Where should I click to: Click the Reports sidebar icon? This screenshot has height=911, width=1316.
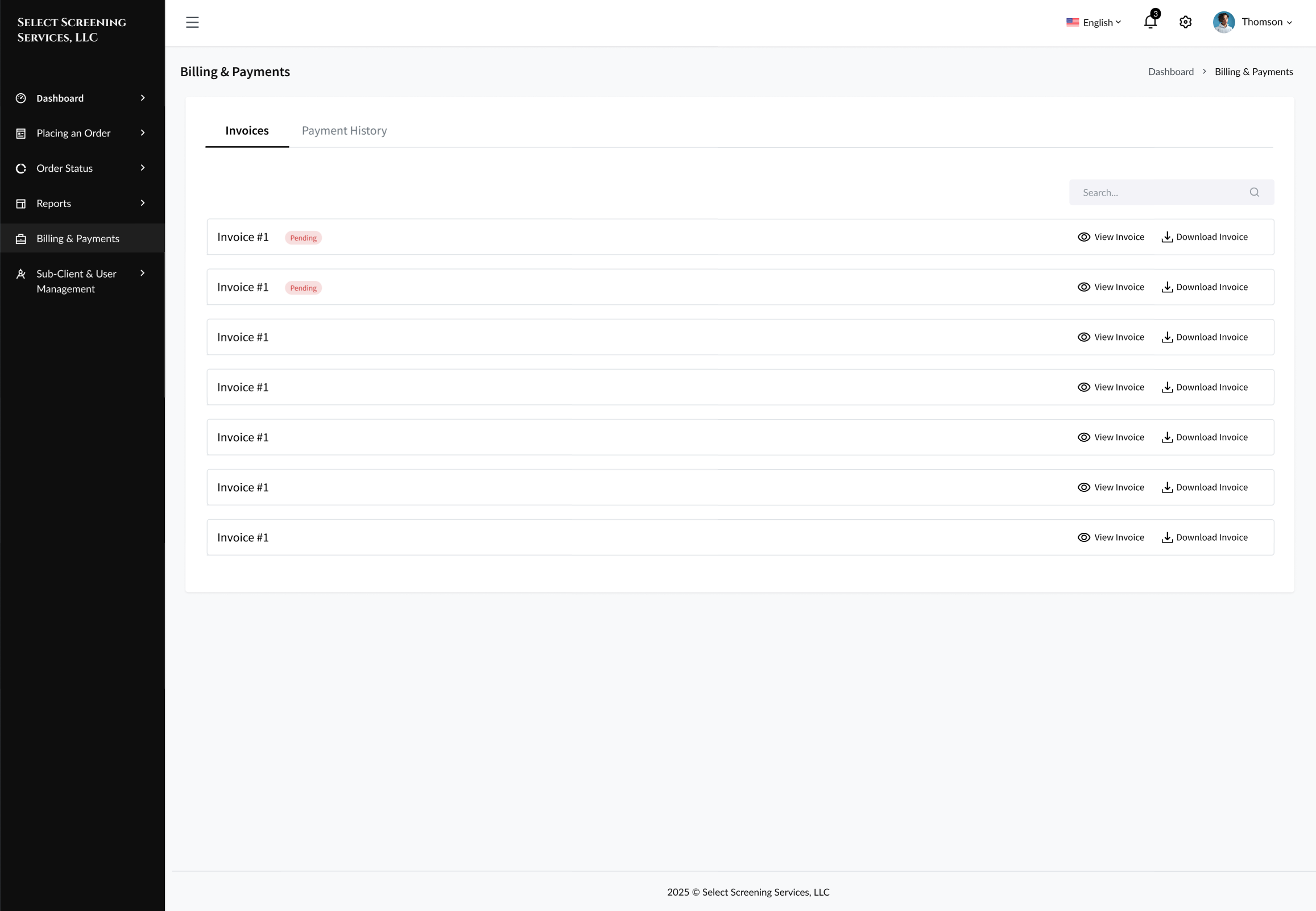coord(21,204)
